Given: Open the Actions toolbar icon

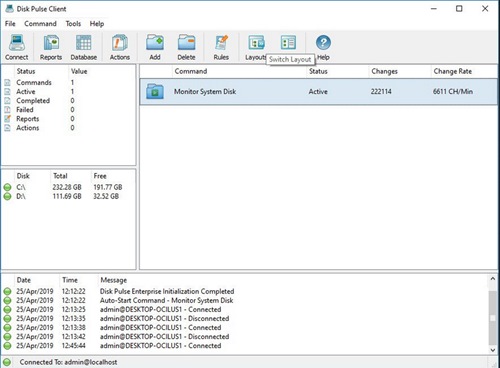Looking at the screenshot, I should [120, 47].
